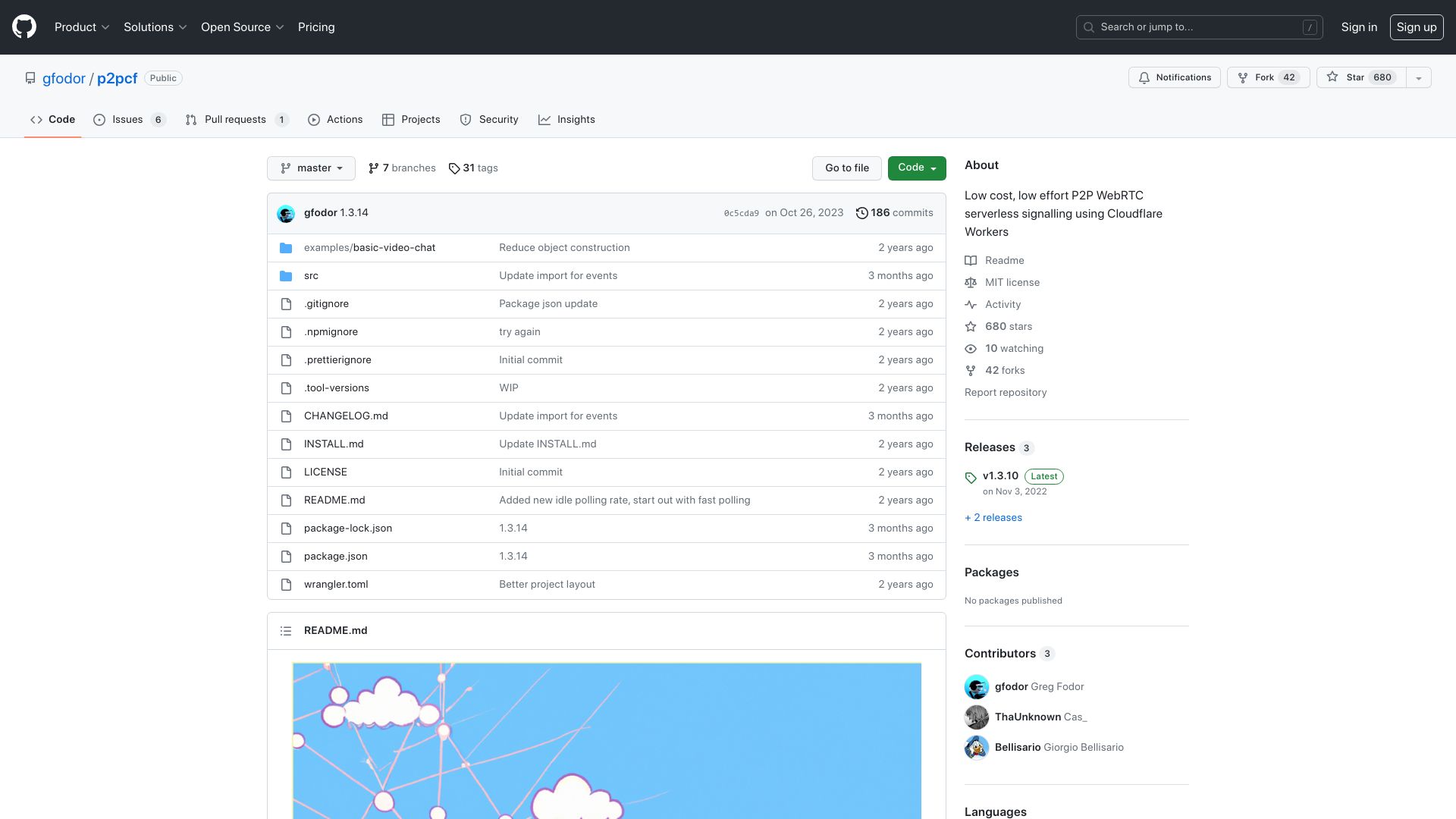This screenshot has width=1456, height=819.
Task: Switch to the Issues tab
Action: point(130,120)
